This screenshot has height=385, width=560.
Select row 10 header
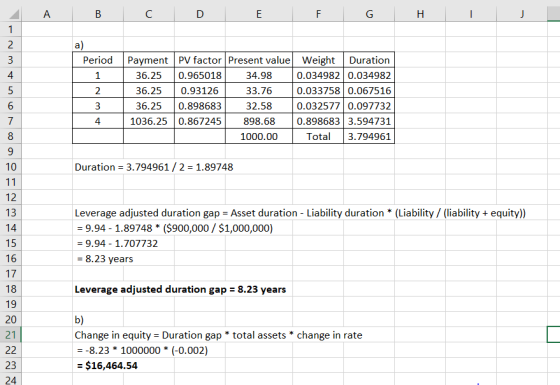[x=11, y=167]
